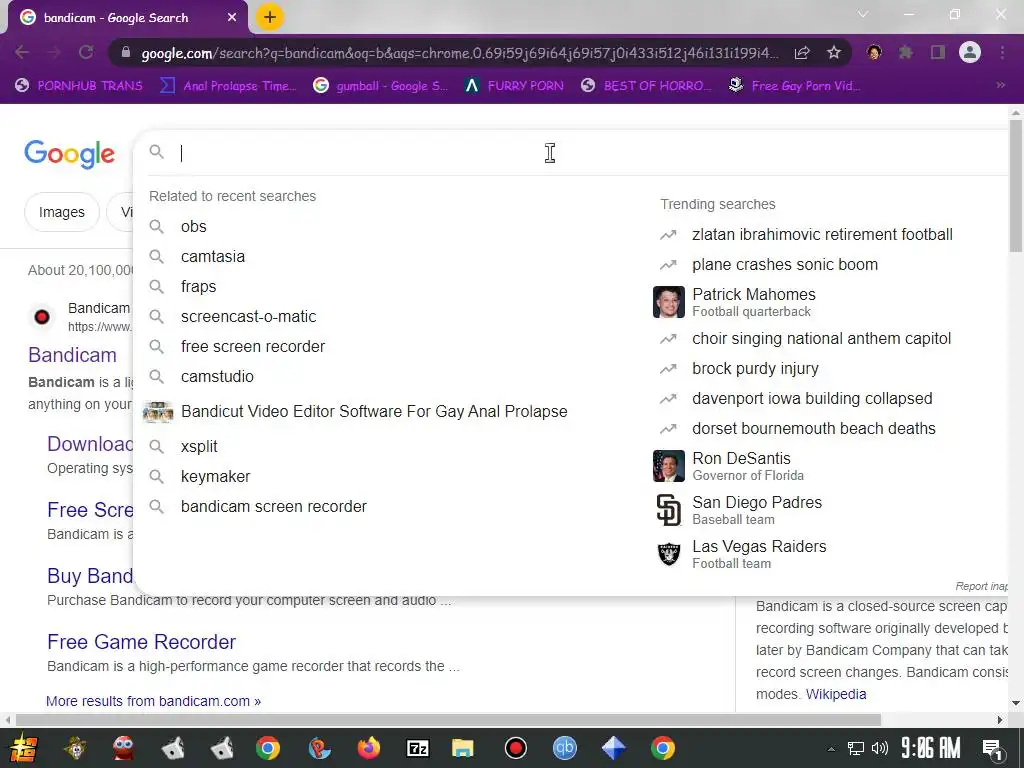
Task: Open 7-Zip from the taskbar
Action: pos(417,748)
